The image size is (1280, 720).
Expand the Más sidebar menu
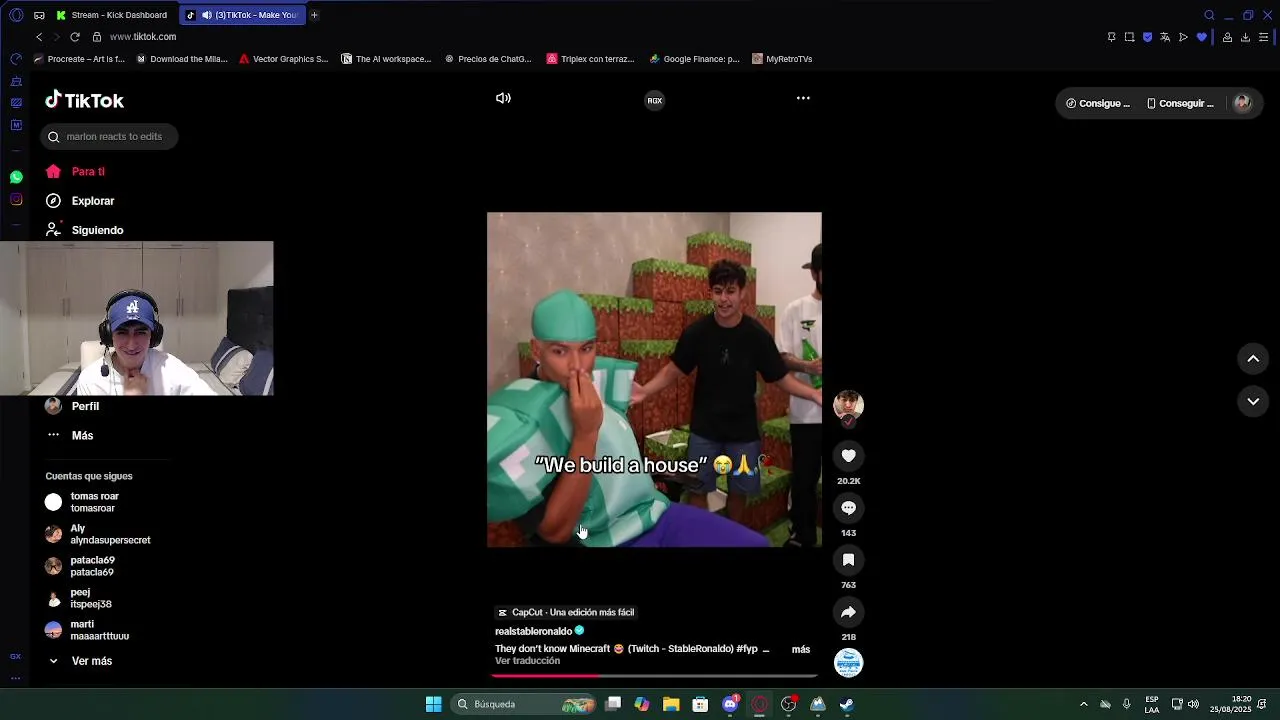tap(70, 435)
